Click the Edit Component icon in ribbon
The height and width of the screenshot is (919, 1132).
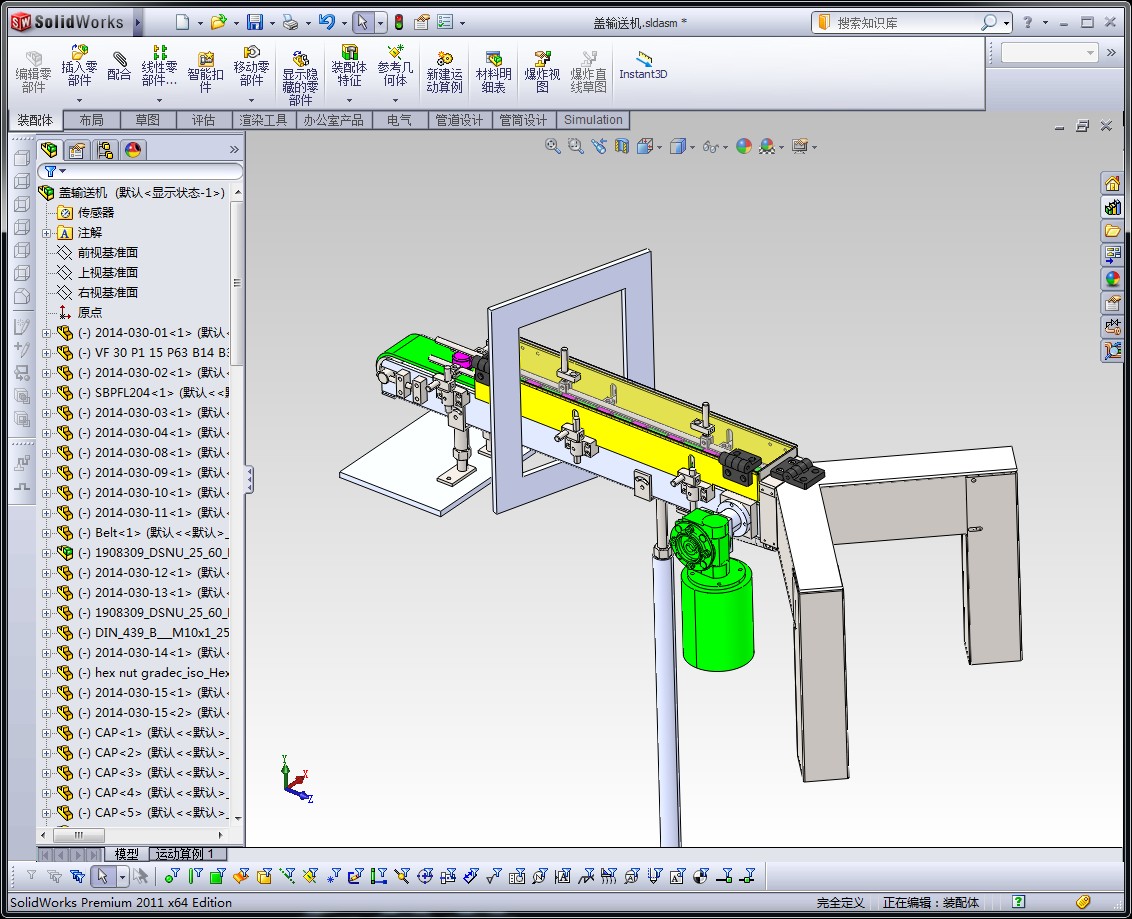33,72
